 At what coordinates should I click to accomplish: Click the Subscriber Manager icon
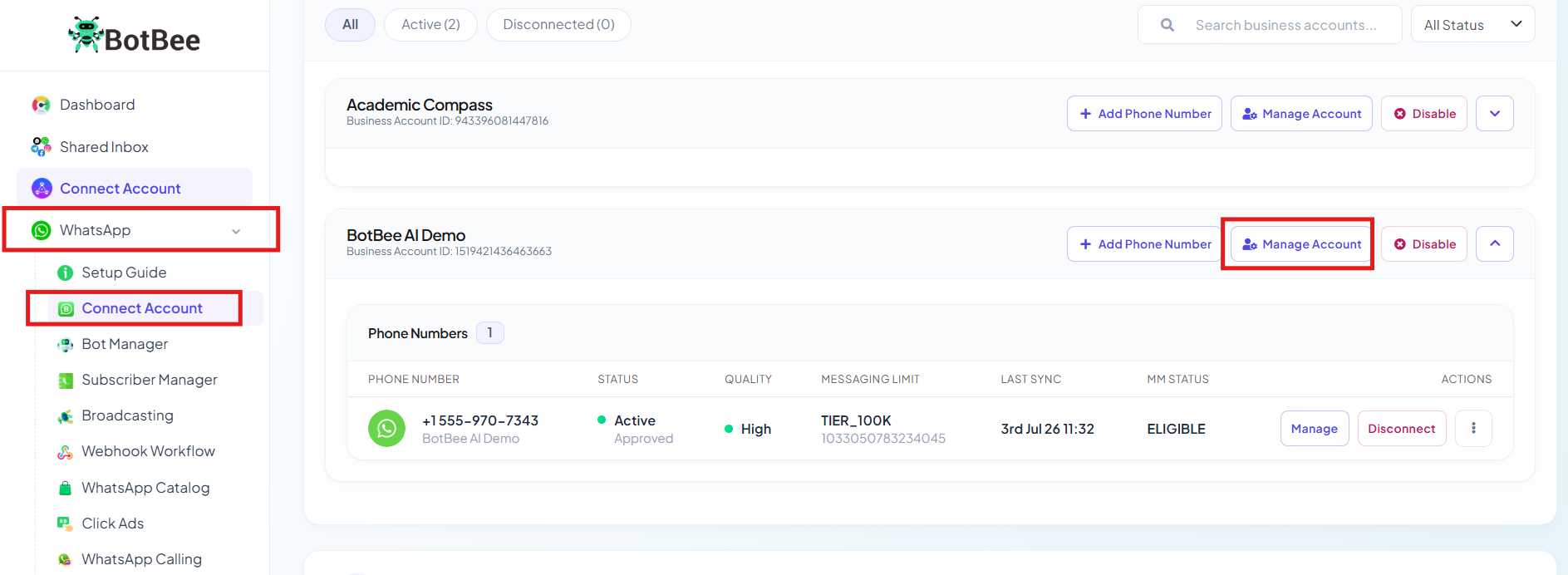66,381
